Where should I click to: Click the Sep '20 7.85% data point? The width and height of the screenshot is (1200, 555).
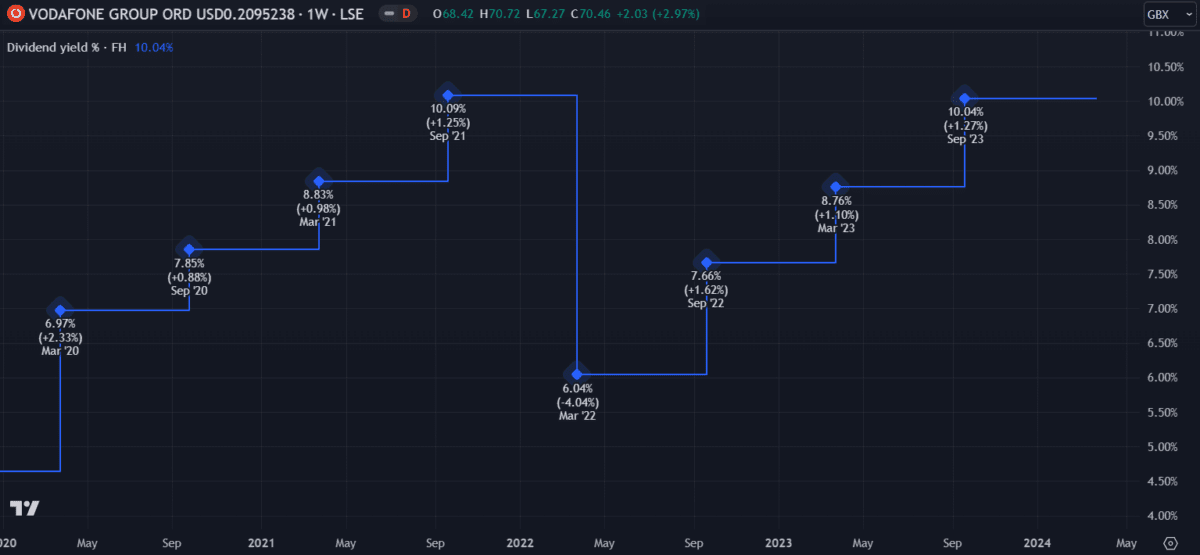[x=189, y=249]
